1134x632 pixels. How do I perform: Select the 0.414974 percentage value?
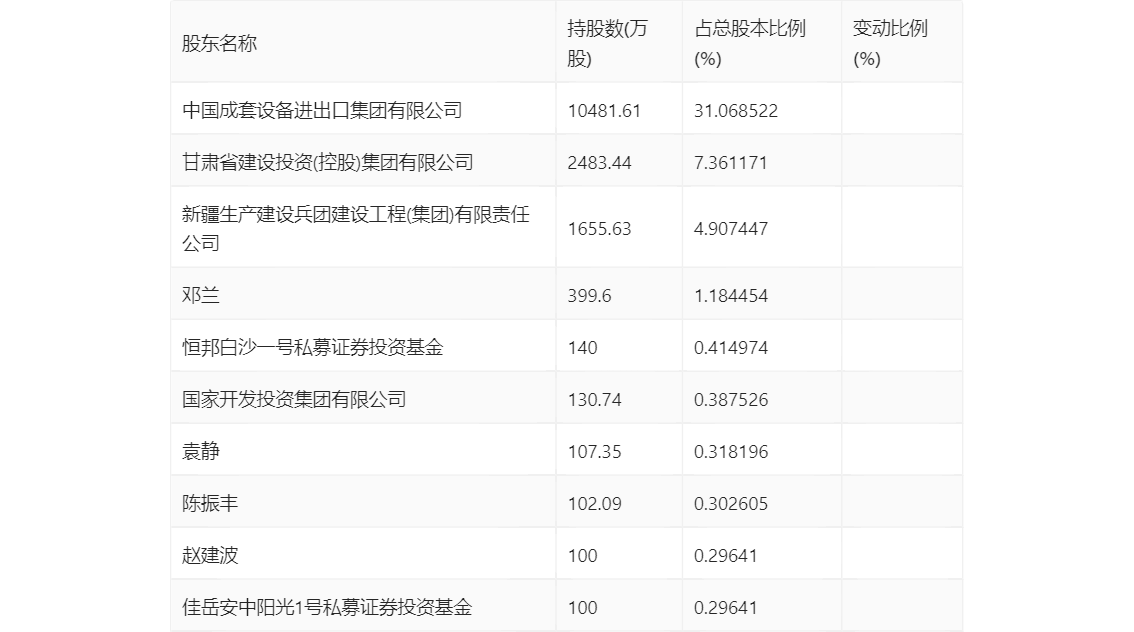[x=730, y=348]
